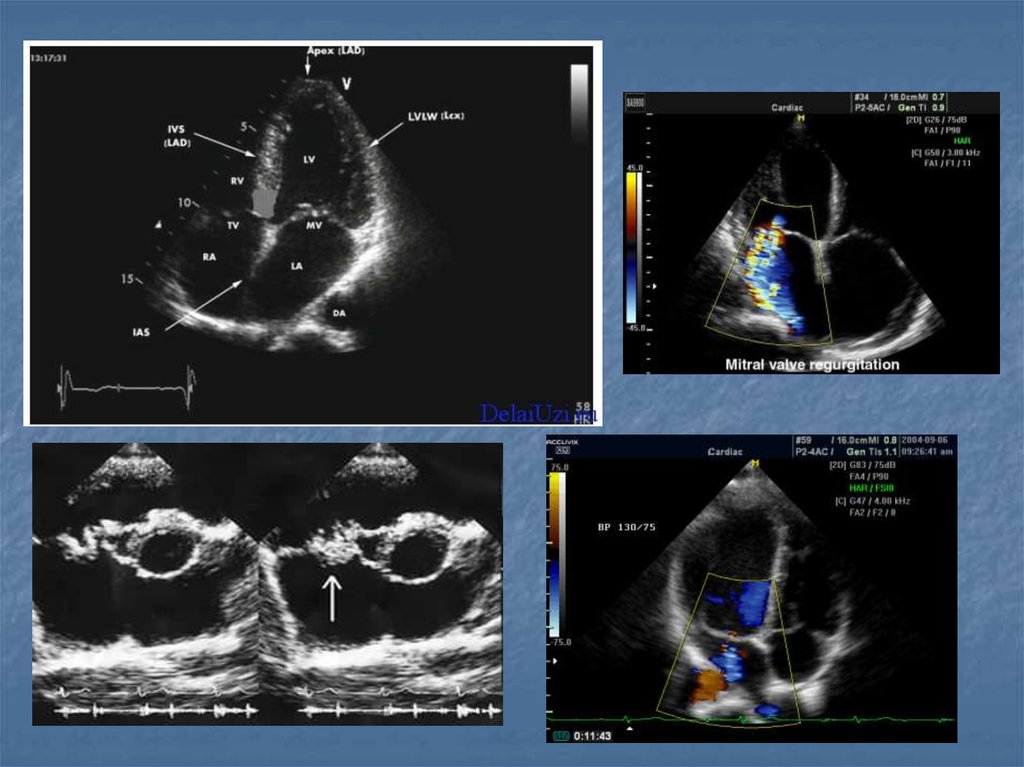1024x767 pixels.
Task: Click the "FA2 / F2 / 8" setting
Action: (872, 513)
